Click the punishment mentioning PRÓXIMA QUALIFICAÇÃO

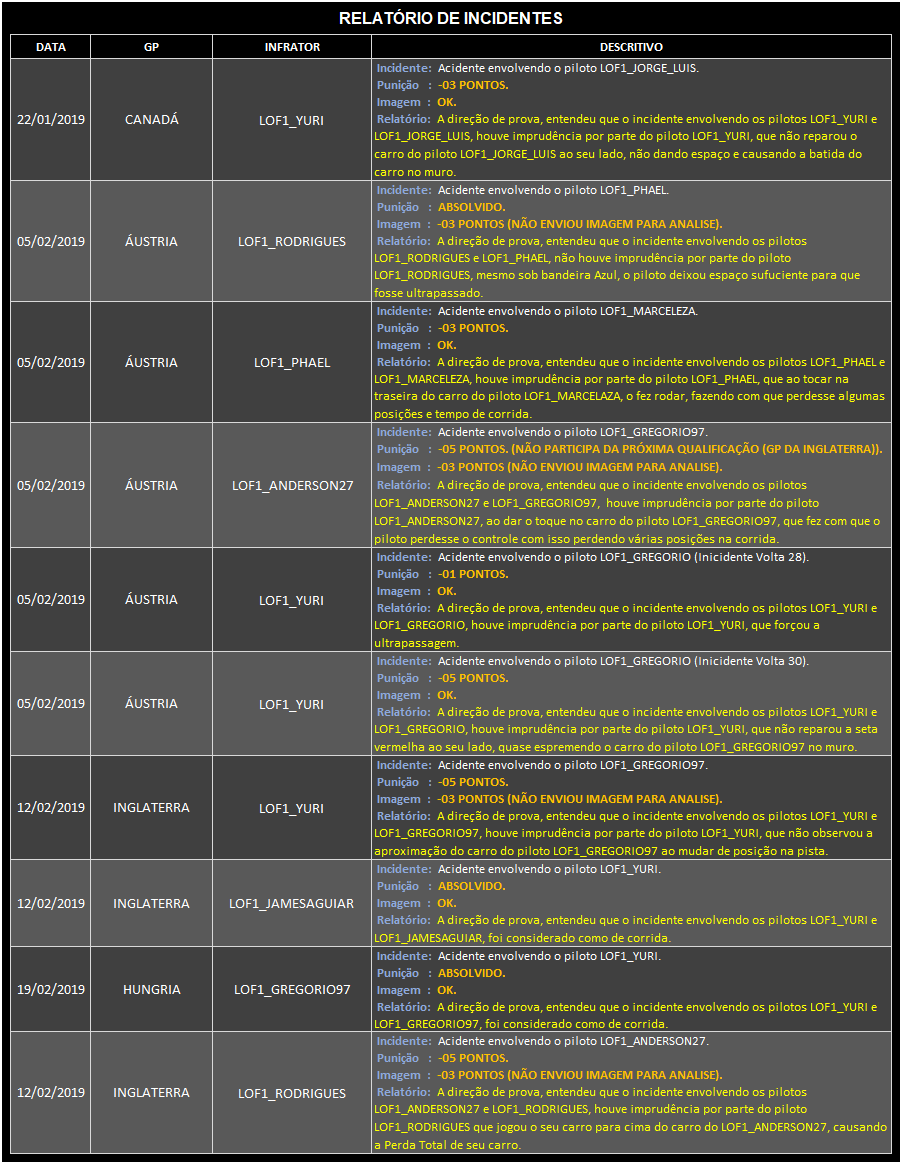pyautogui.click(x=660, y=449)
